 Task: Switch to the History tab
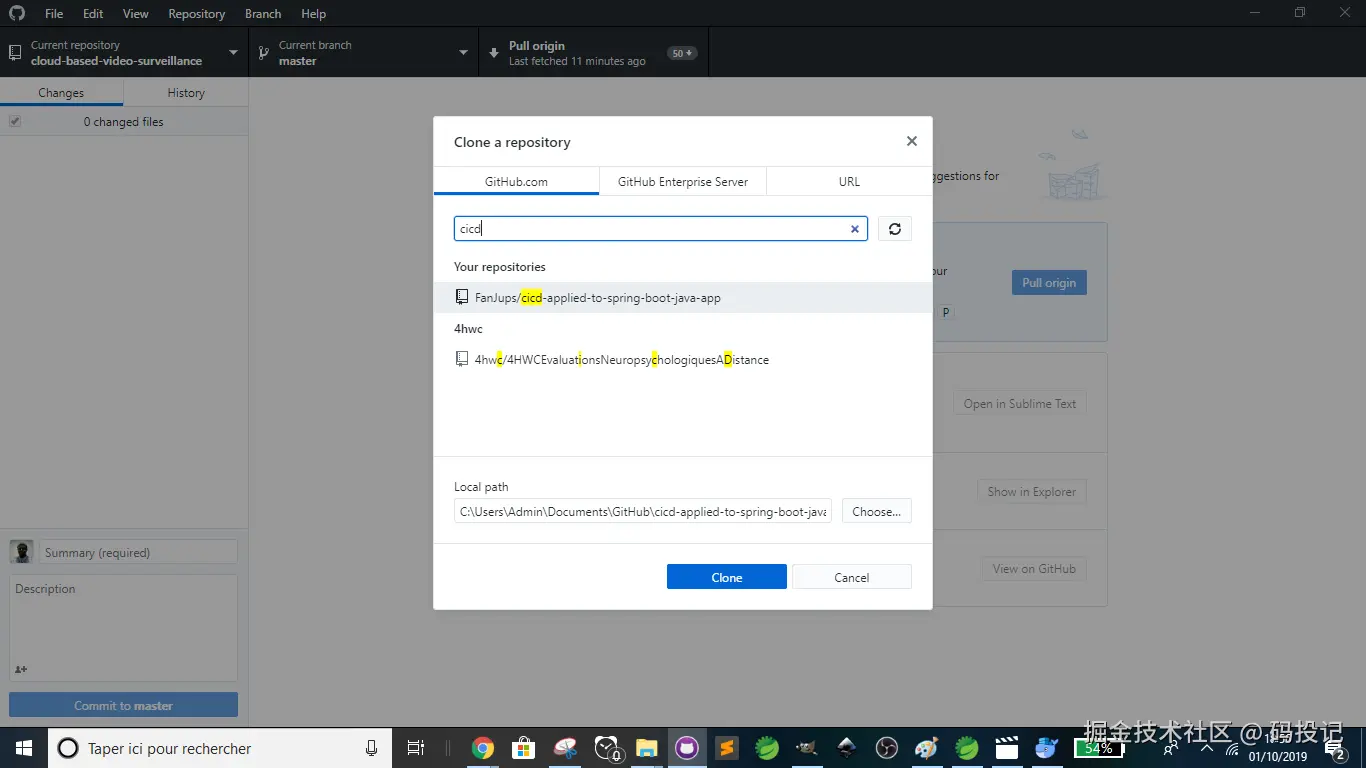[x=186, y=92]
